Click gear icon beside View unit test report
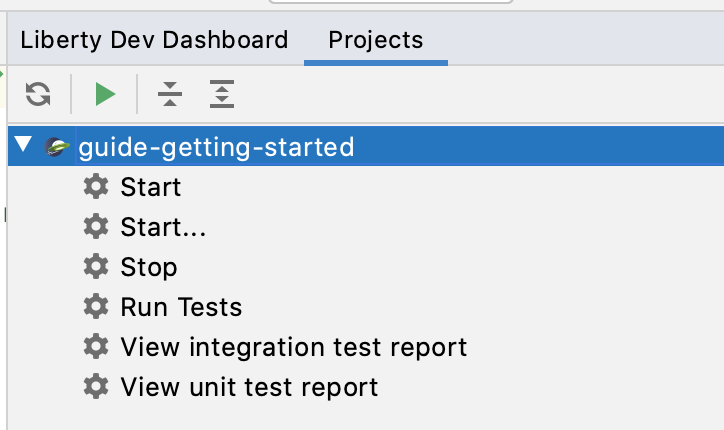Screen dimensions: 724x430 [x=96, y=386]
